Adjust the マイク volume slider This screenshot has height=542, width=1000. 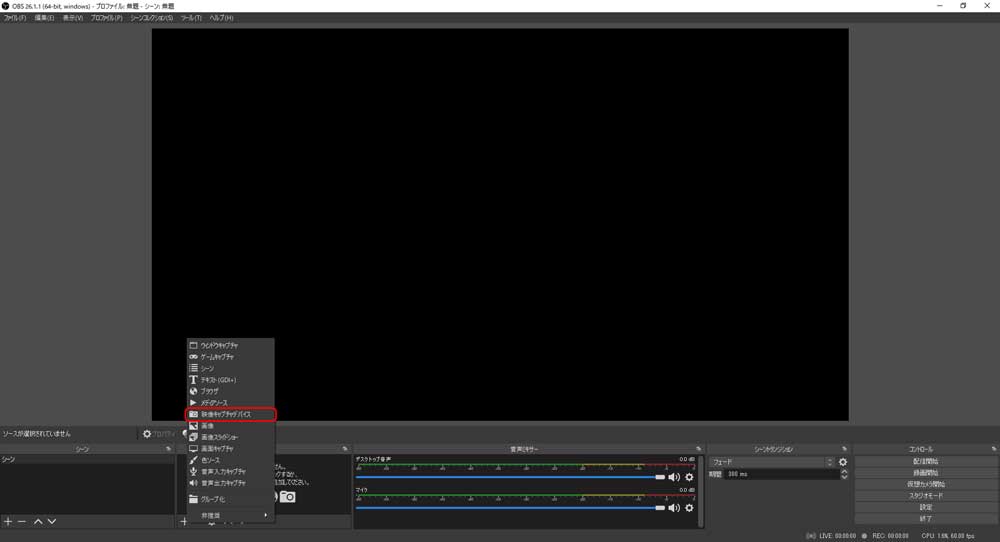click(510, 508)
